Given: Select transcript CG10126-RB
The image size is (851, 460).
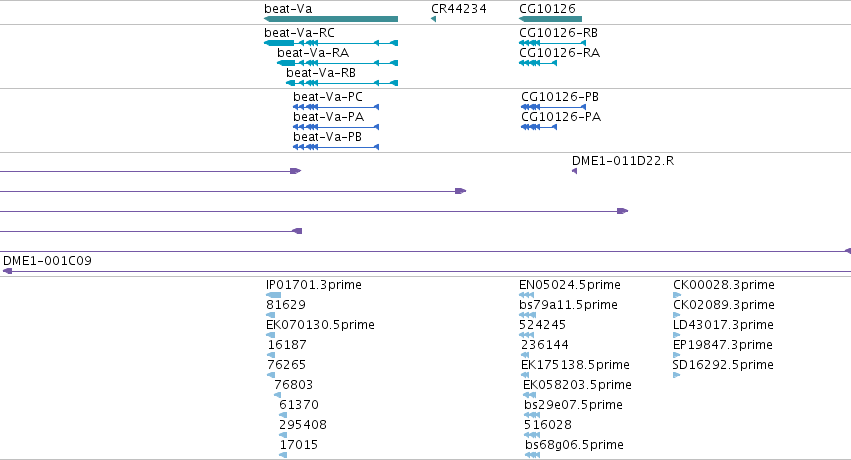Looking at the screenshot, I should tap(558, 33).
